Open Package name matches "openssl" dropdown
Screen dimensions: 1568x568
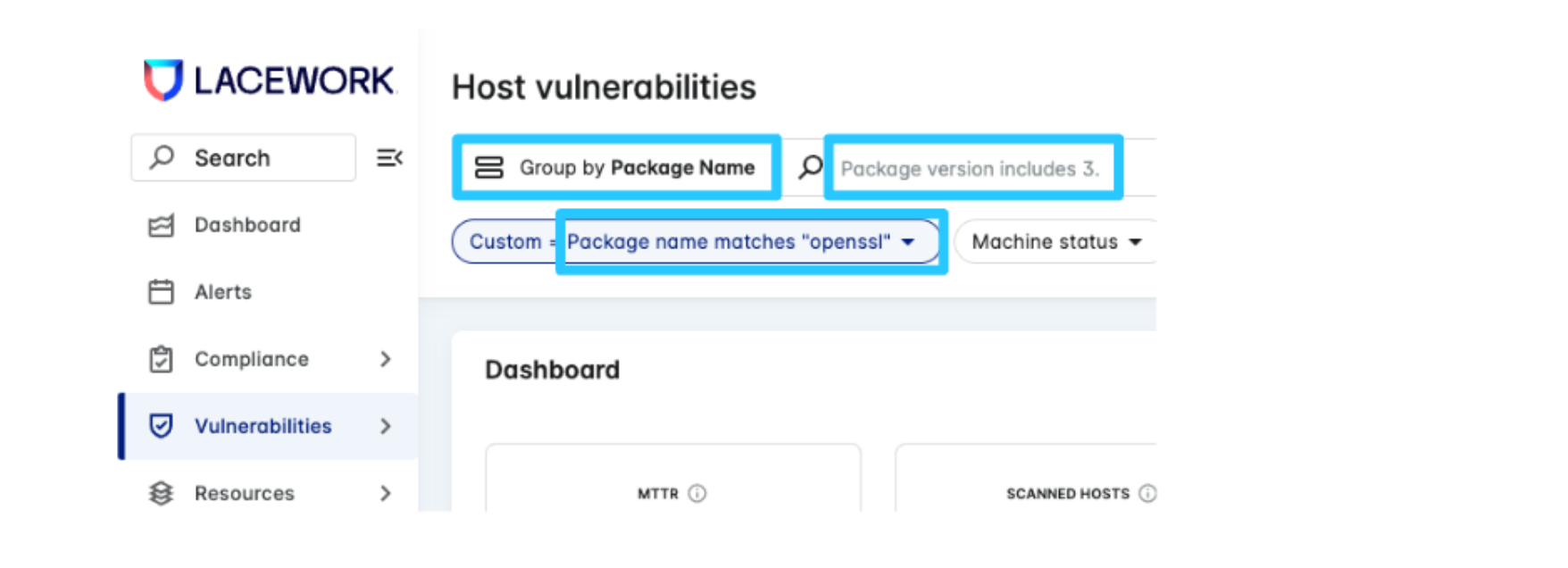[x=741, y=242]
